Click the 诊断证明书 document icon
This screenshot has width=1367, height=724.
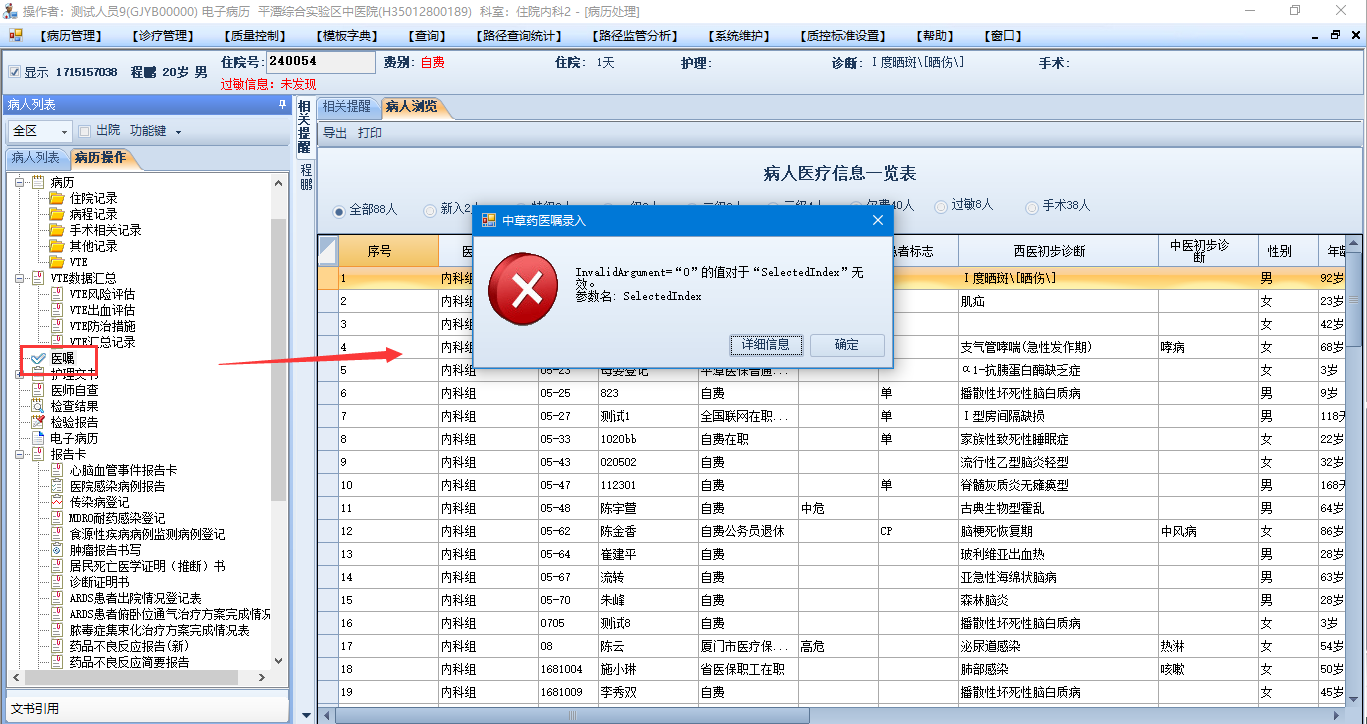click(57, 582)
